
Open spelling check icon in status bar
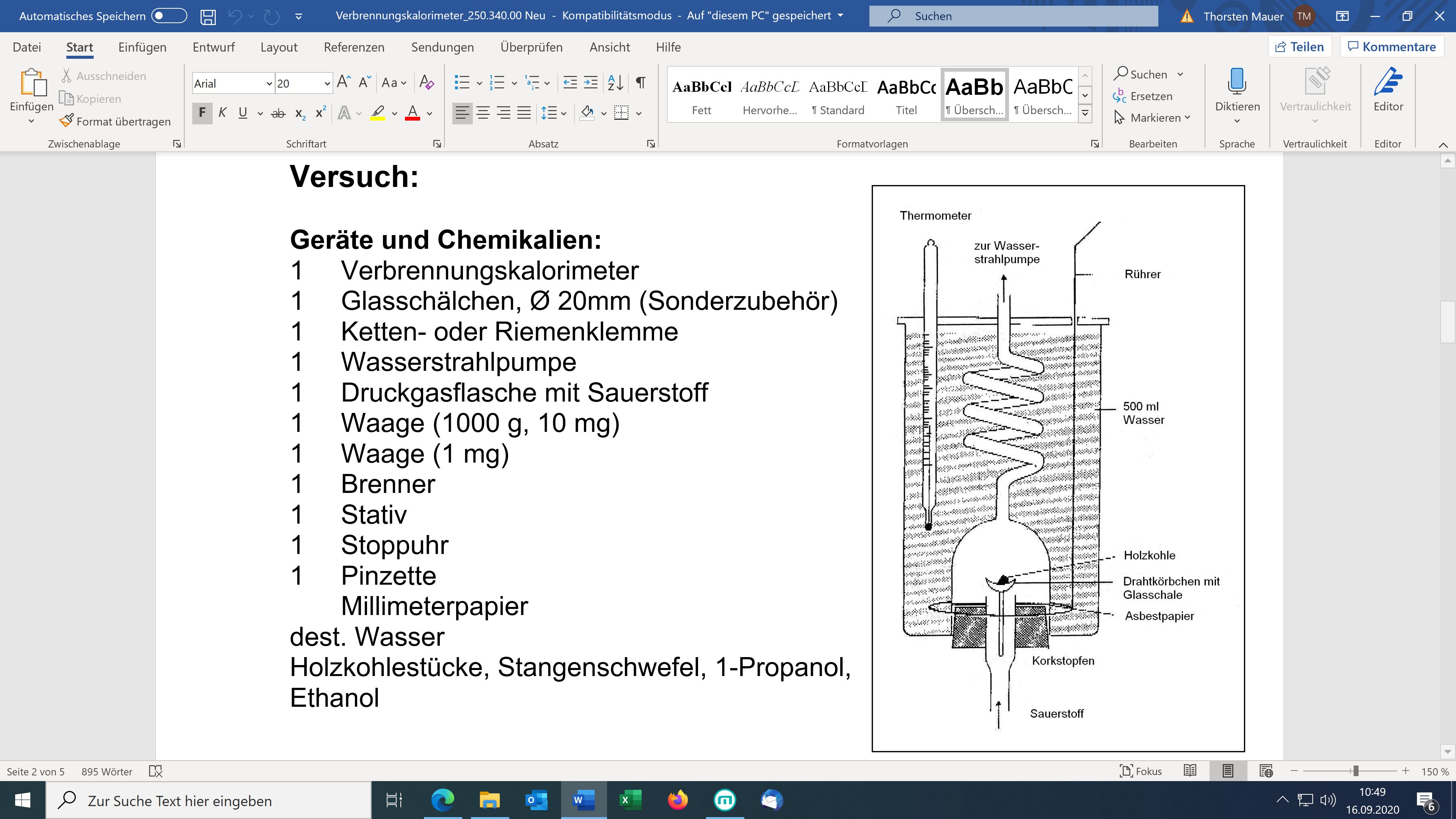155,771
